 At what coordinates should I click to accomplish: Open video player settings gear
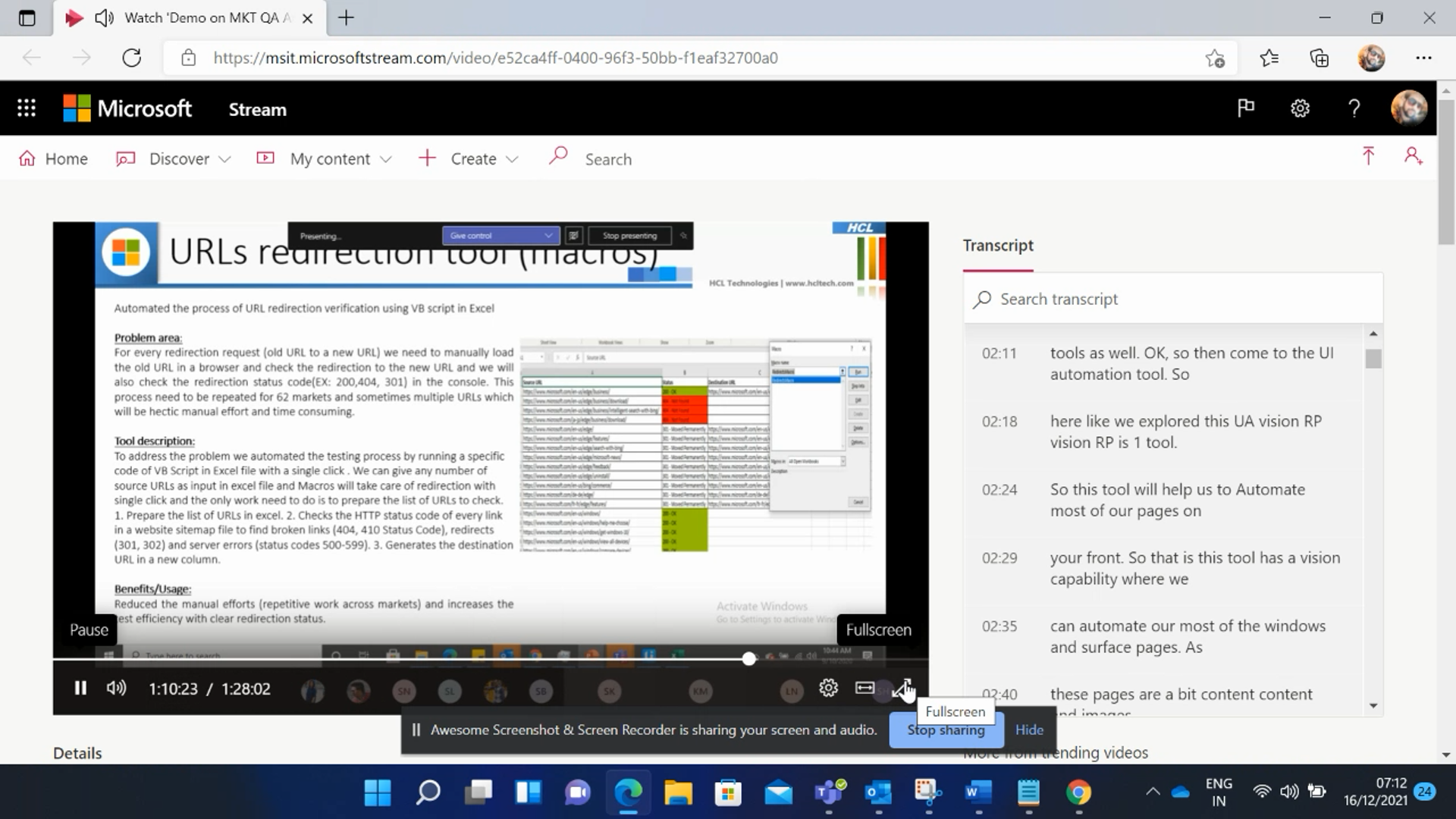coord(828,688)
